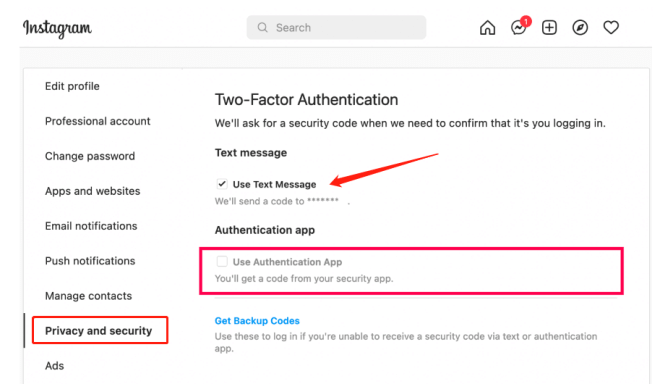Click the red notification badge on Messenger
660x384 pixels.
point(526,21)
